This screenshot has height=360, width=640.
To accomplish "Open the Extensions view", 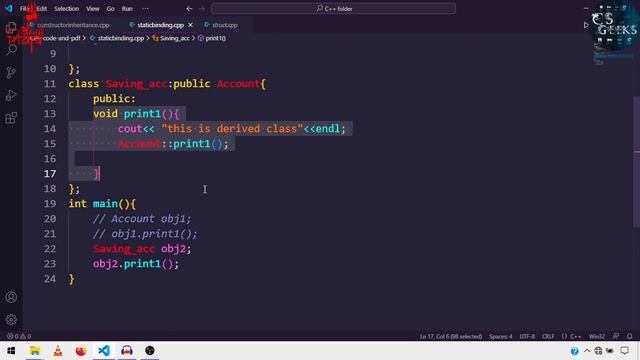I will click(x=11, y=118).
